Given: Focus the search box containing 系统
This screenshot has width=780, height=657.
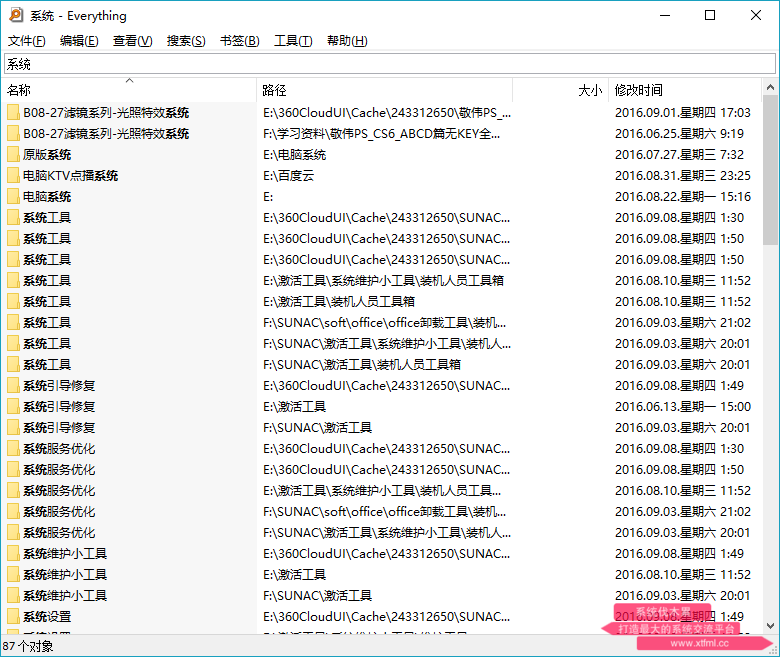Looking at the screenshot, I should click(390, 64).
